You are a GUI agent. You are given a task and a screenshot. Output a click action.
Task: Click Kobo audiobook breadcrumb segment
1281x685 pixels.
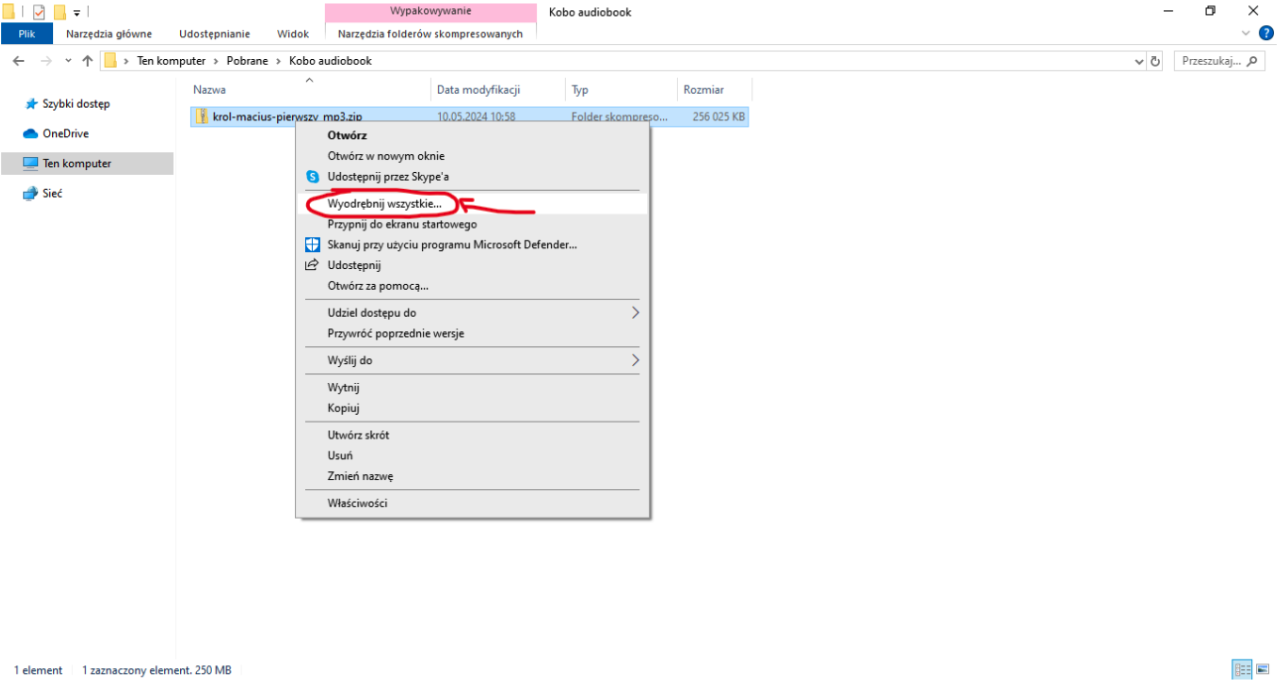[x=330, y=61]
